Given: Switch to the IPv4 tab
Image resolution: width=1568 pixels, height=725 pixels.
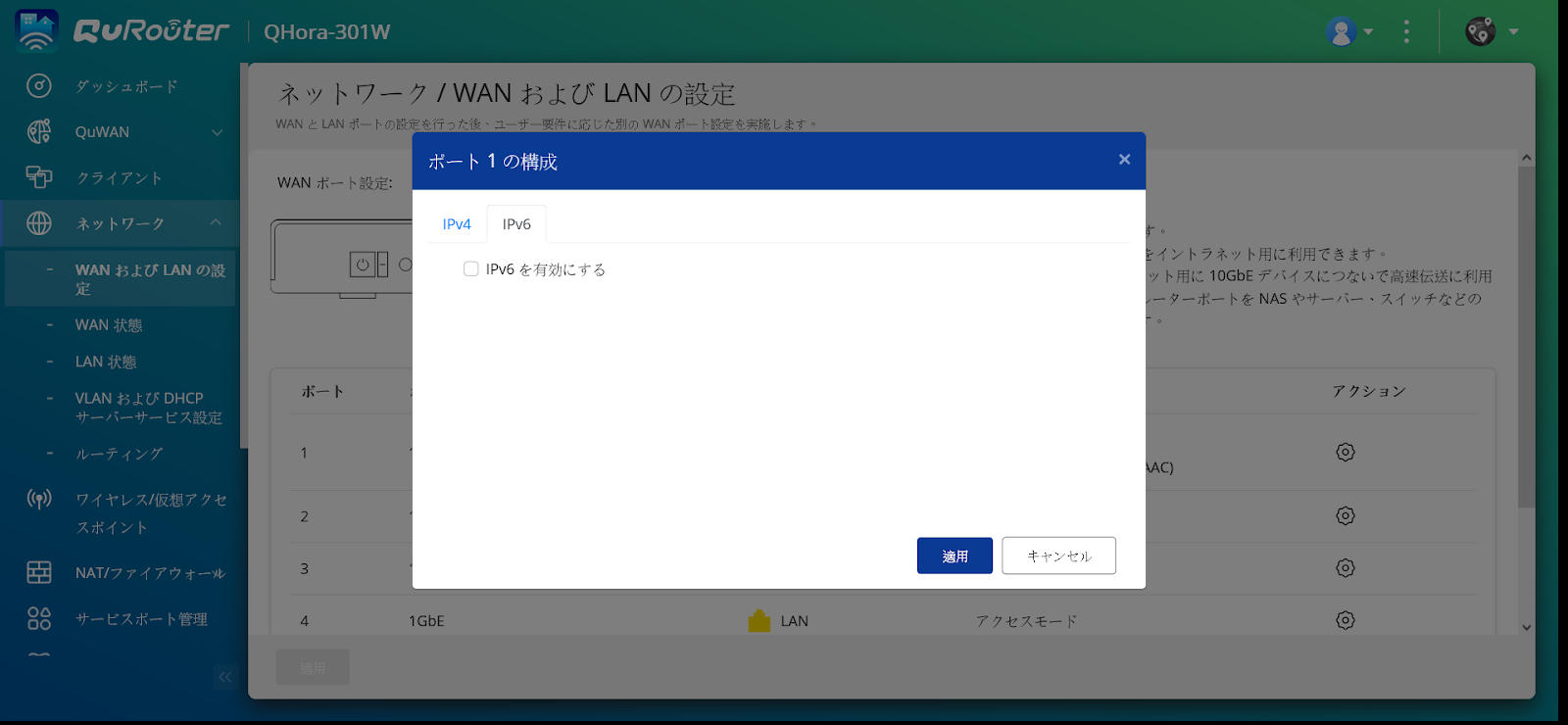Looking at the screenshot, I should pos(457,224).
